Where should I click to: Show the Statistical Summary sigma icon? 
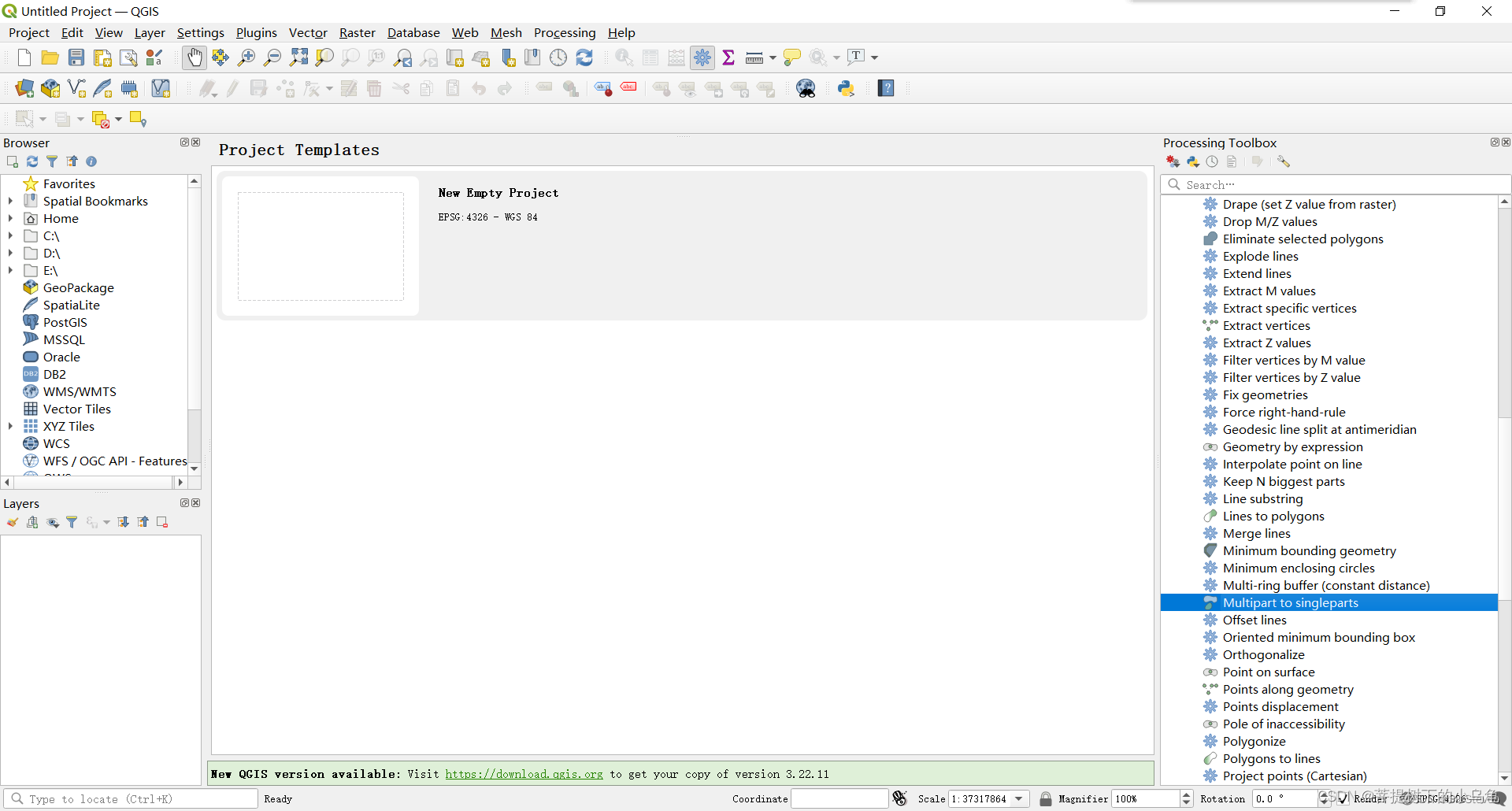pos(728,57)
